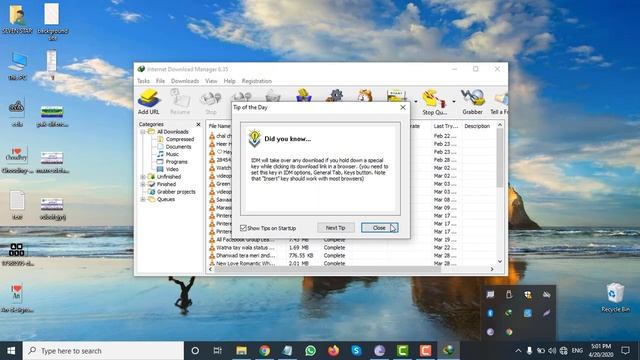Open Chrome from the taskbar
This screenshot has width=640, height=360.
coord(264,351)
